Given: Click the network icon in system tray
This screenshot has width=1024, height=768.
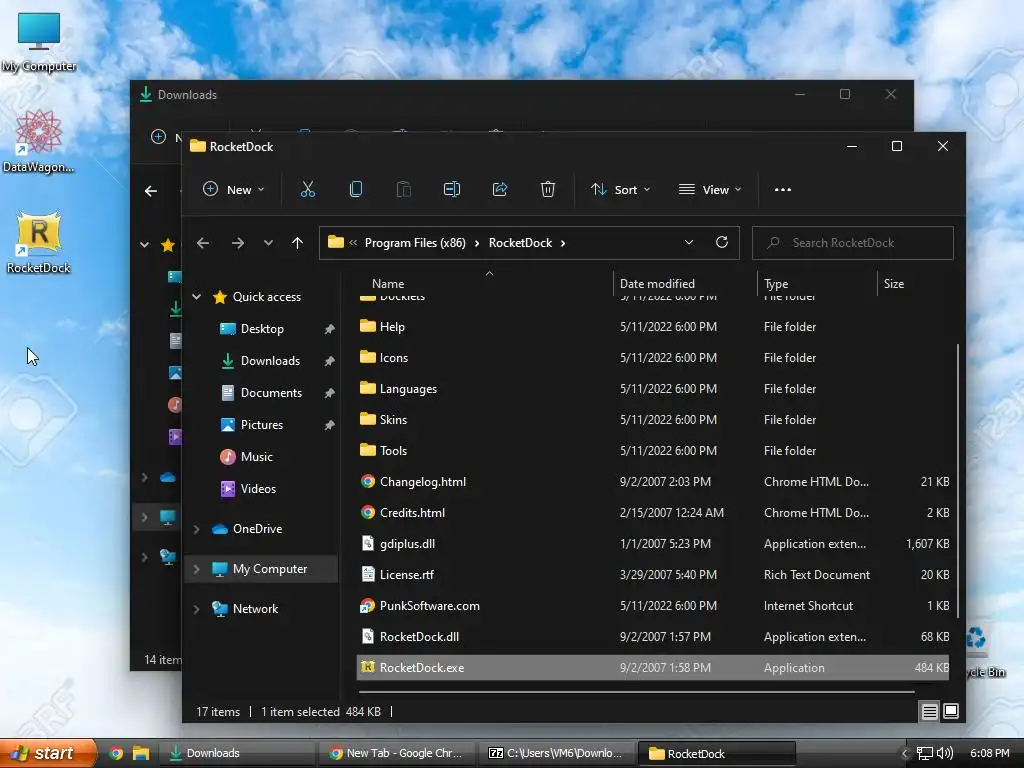Looking at the screenshot, I should pos(925,753).
